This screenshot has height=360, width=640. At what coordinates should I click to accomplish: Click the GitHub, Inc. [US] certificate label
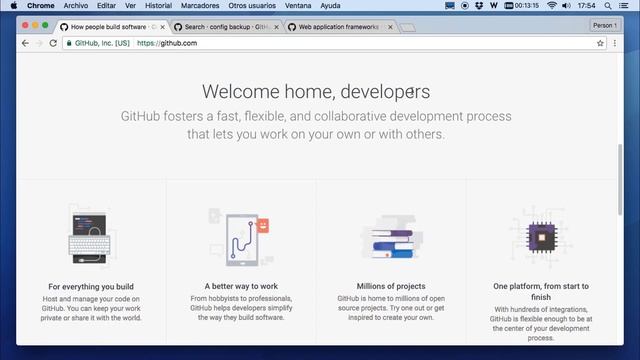tap(102, 43)
